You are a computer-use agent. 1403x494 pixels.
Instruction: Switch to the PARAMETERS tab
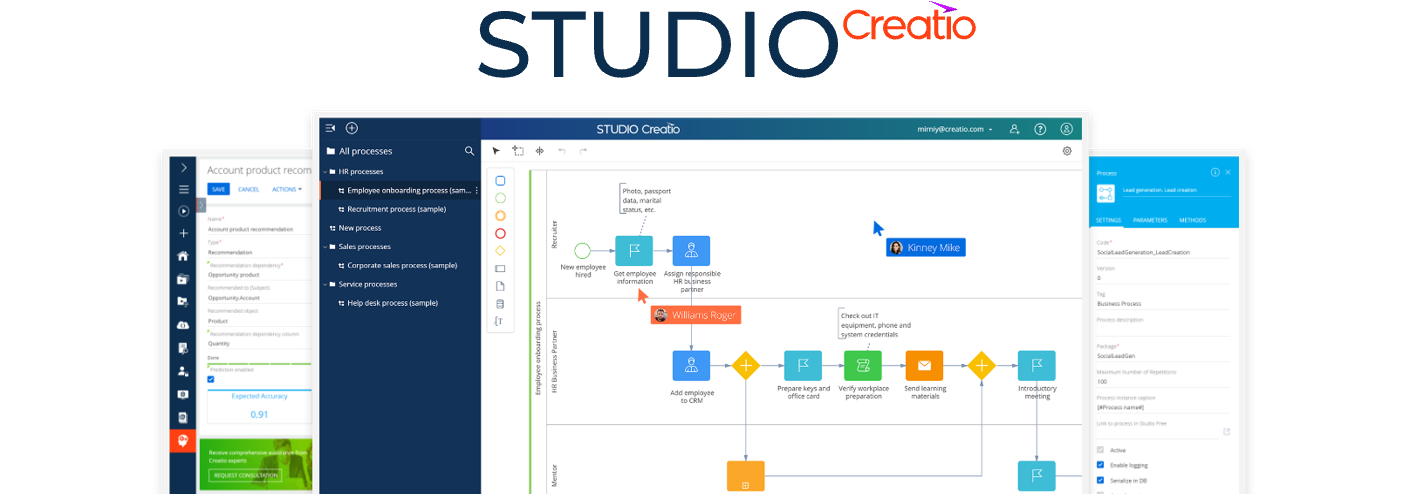click(1149, 220)
